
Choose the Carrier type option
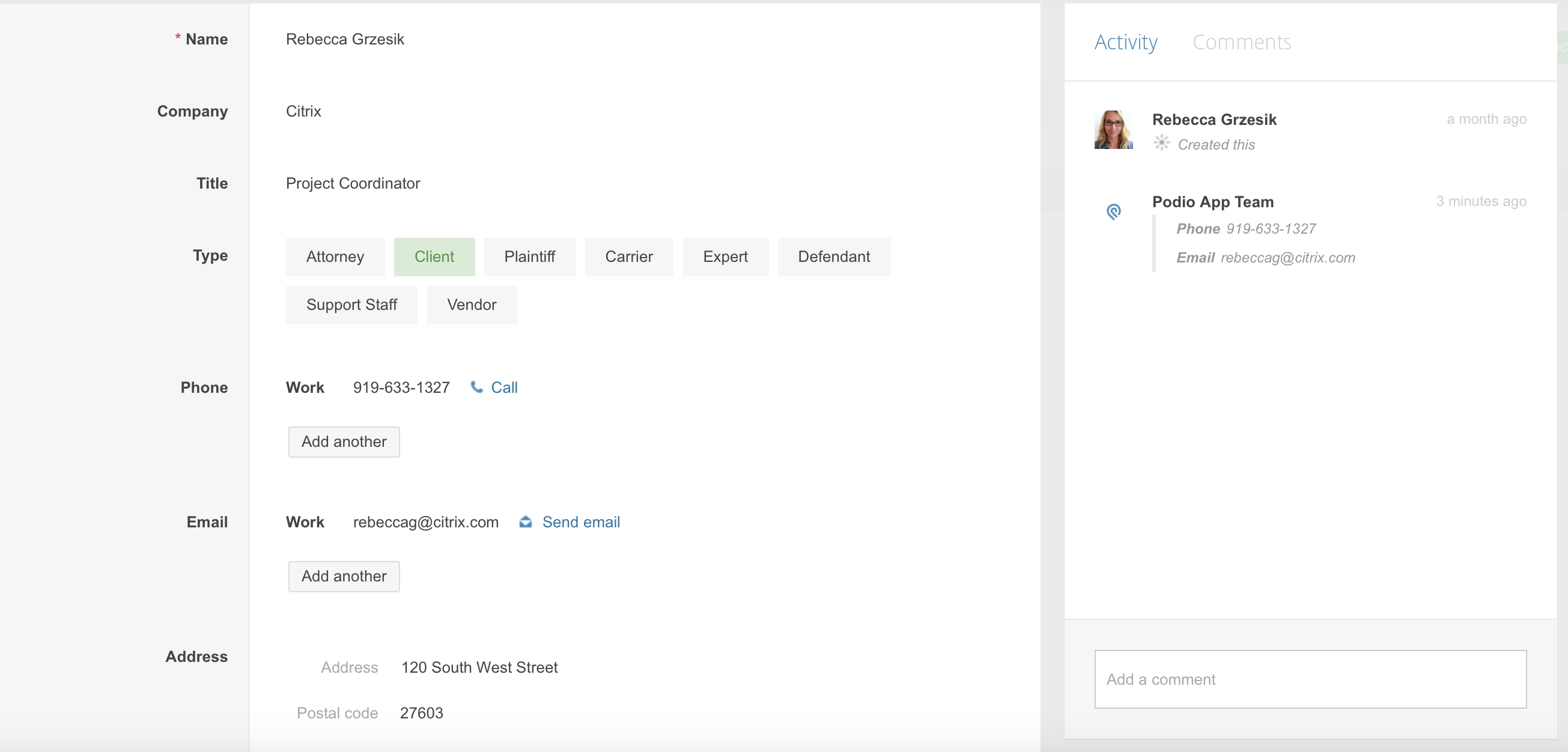629,256
